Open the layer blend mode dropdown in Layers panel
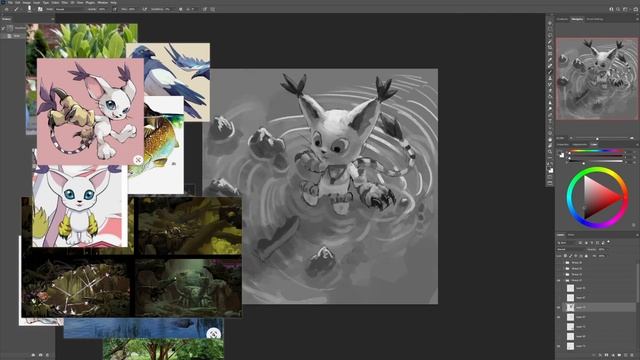 coord(571,249)
